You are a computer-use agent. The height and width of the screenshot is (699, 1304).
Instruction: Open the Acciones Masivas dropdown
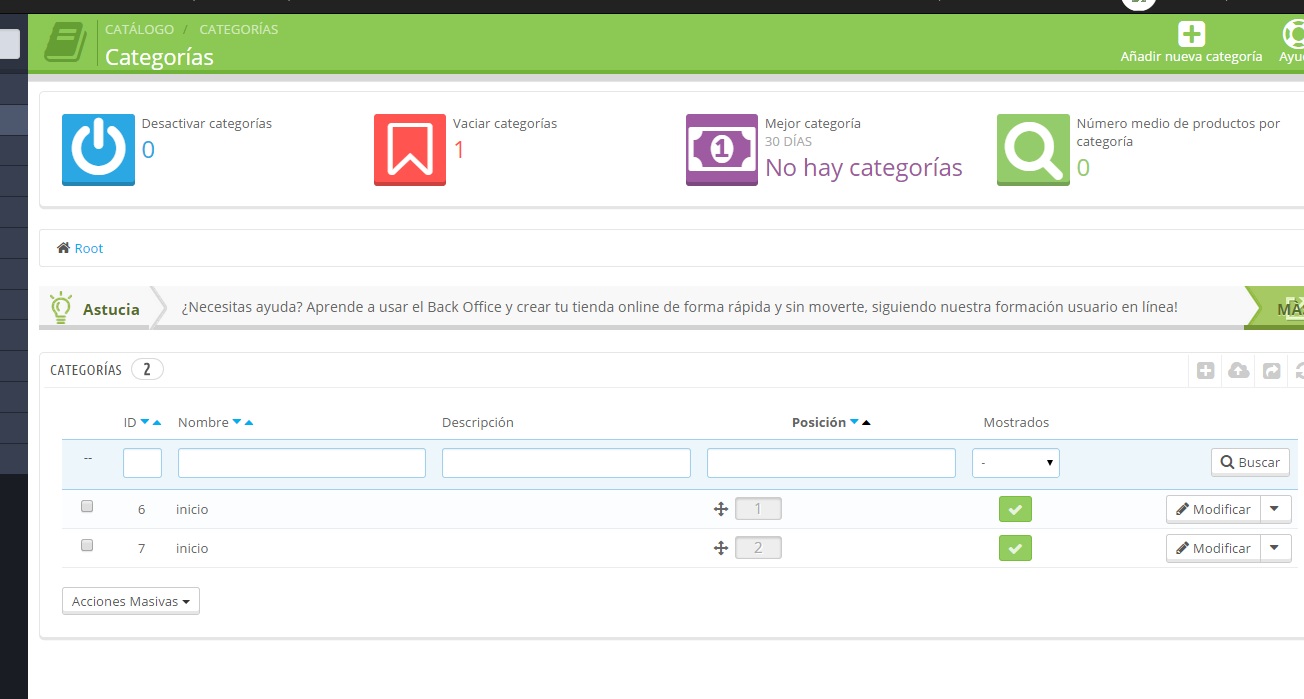click(131, 601)
